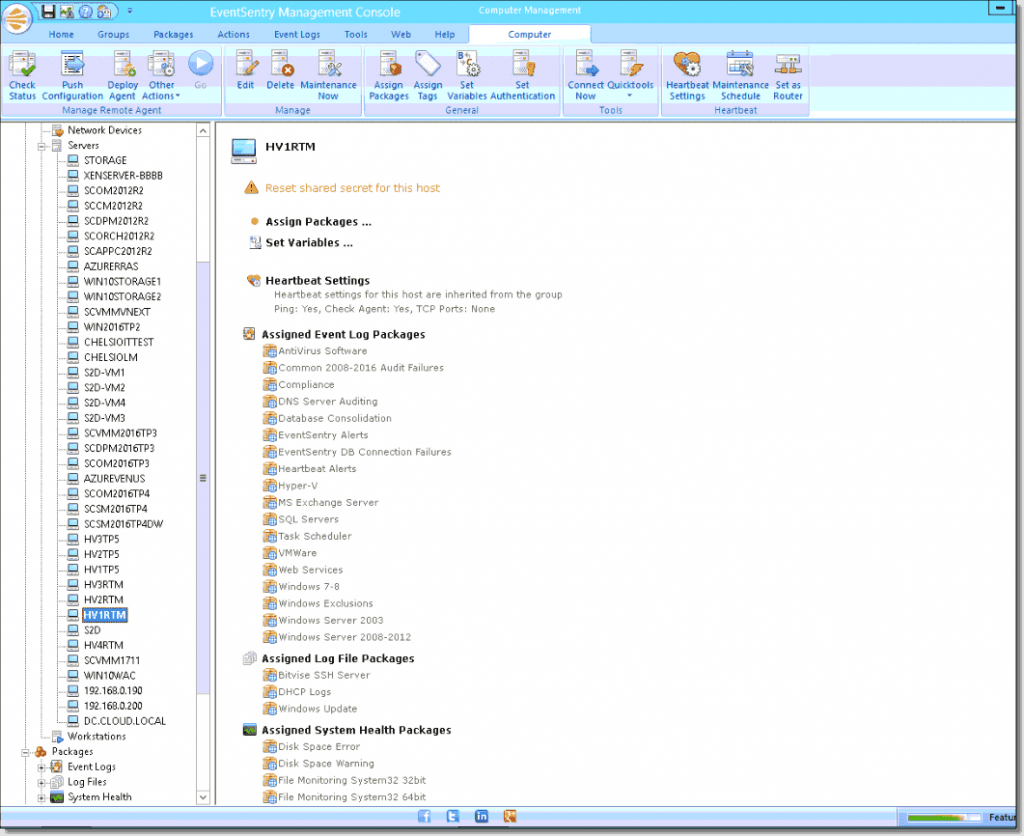Click the Hyper-V event log package
1024x836 pixels.
coord(298,486)
